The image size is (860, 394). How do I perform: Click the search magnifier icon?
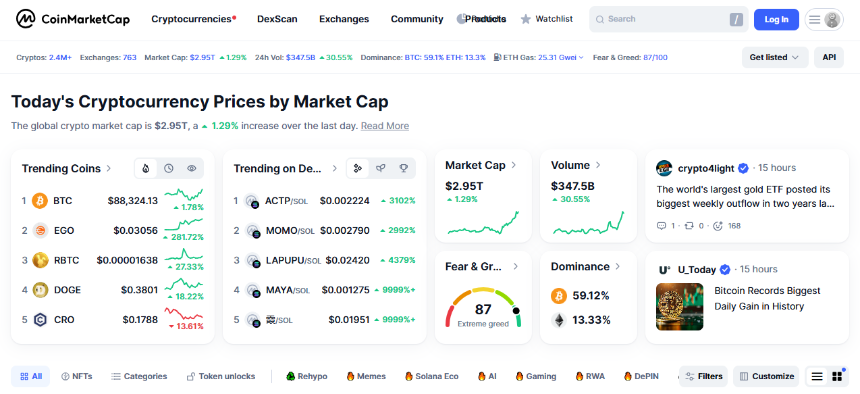[600, 19]
